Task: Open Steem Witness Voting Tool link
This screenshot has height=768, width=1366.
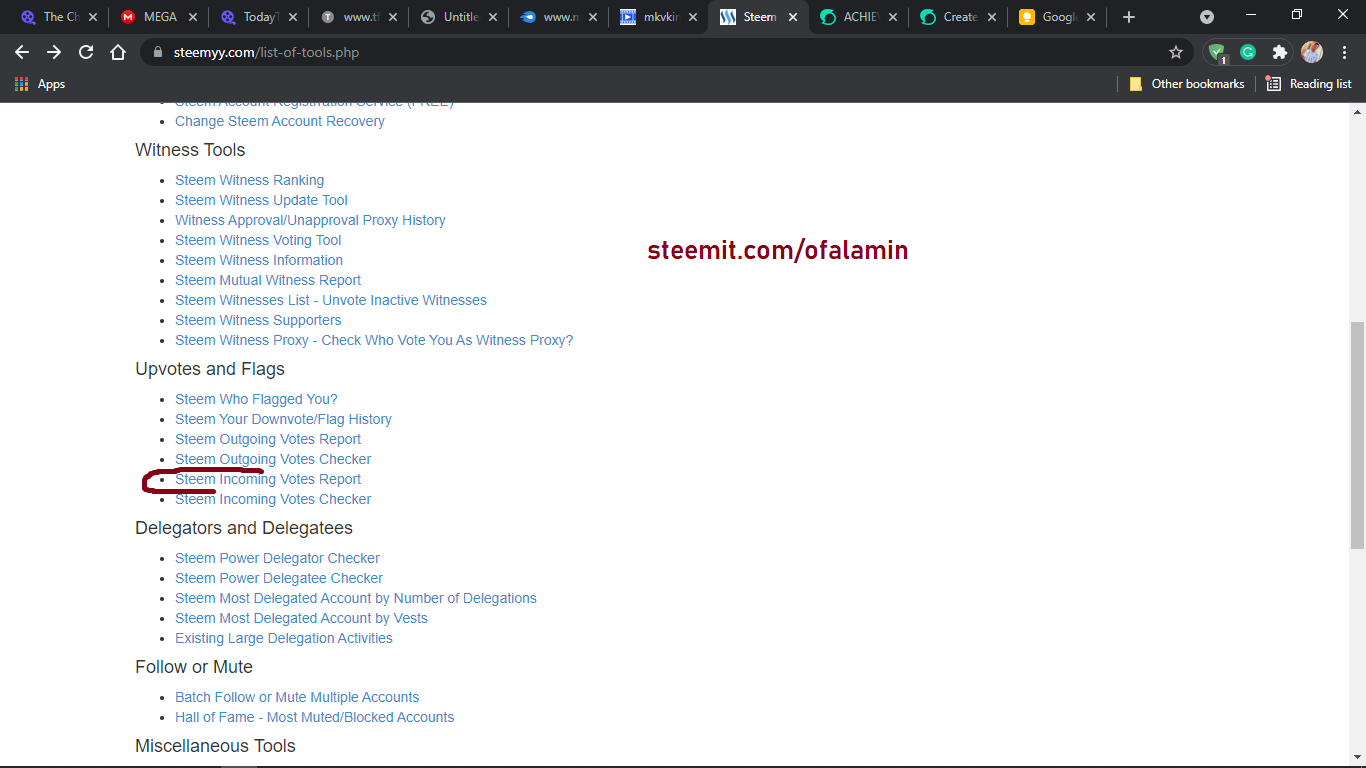Action: 258,240
